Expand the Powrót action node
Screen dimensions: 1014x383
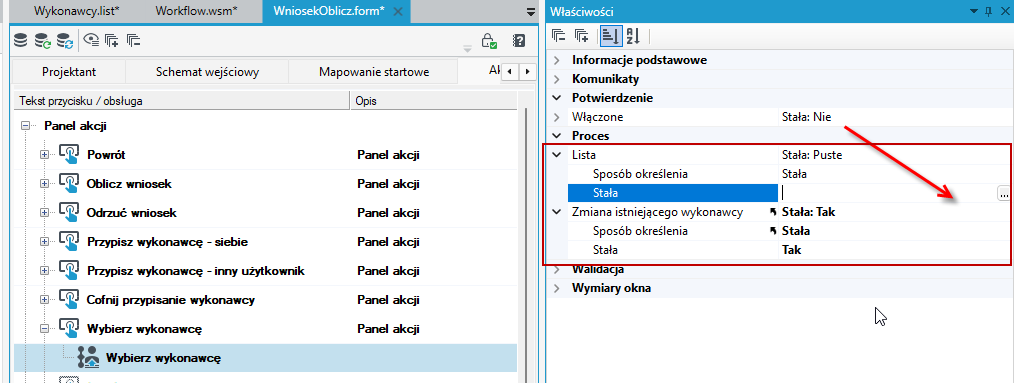click(x=45, y=155)
